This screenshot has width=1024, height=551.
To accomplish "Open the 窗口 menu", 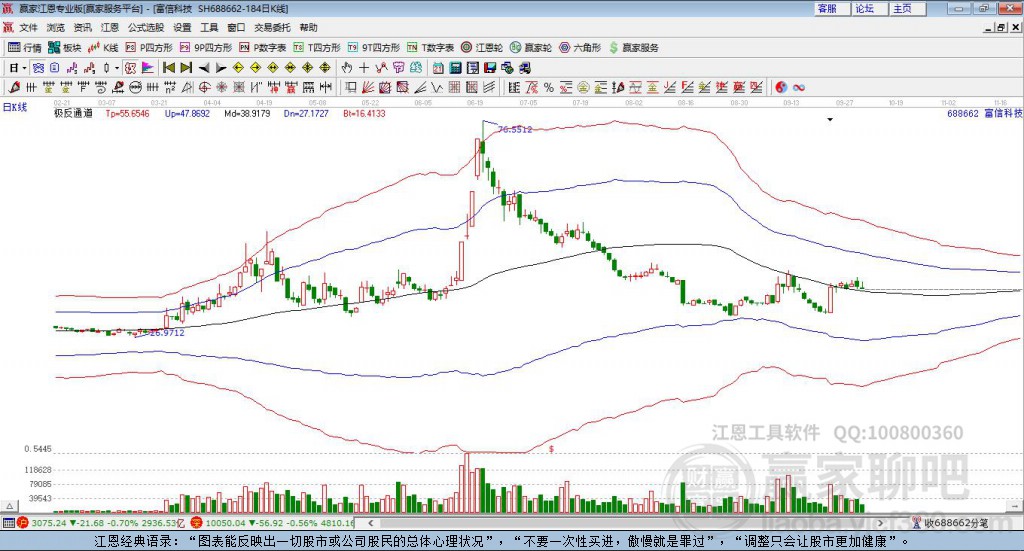I will 236,27.
